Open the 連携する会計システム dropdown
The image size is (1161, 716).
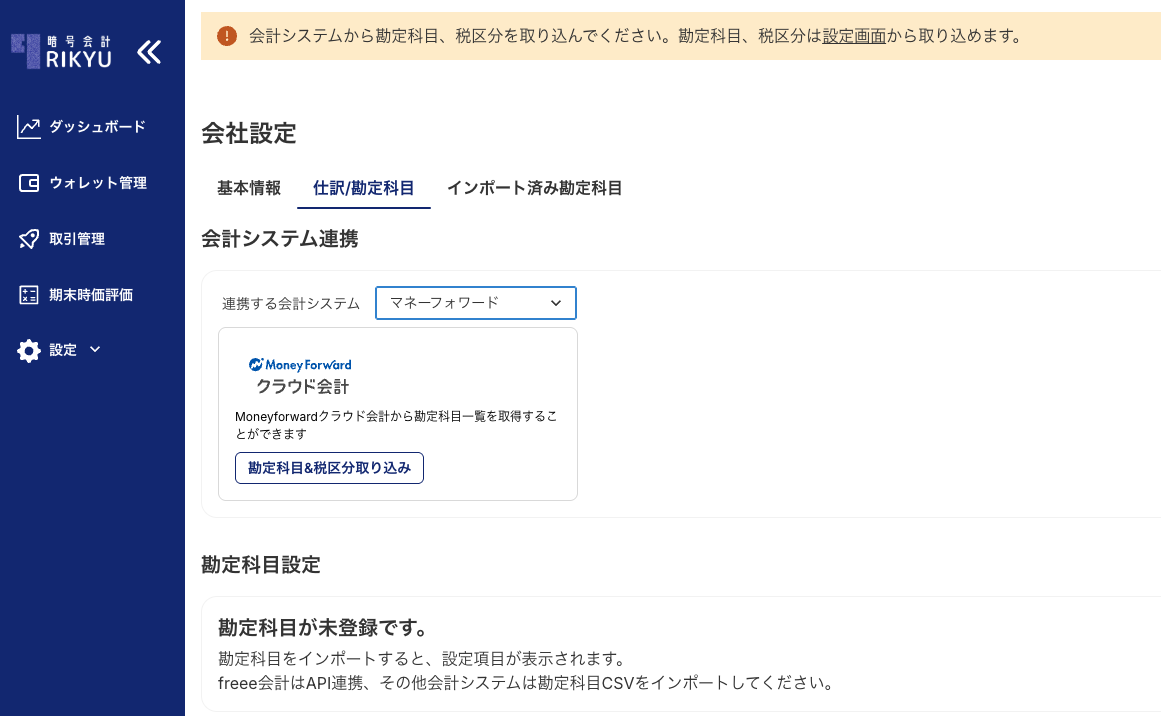coord(475,303)
